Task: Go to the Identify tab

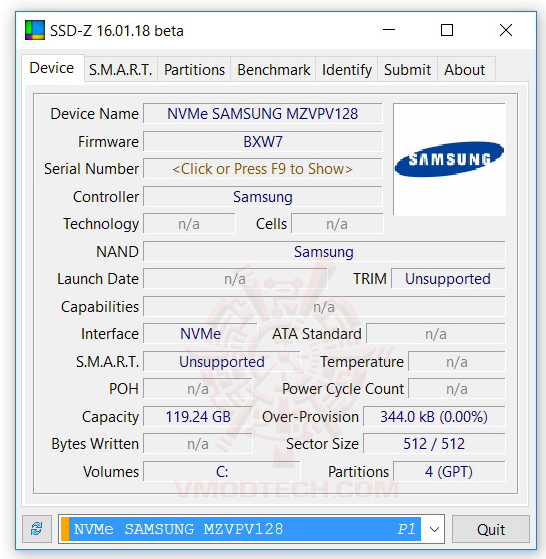Action: (x=346, y=70)
